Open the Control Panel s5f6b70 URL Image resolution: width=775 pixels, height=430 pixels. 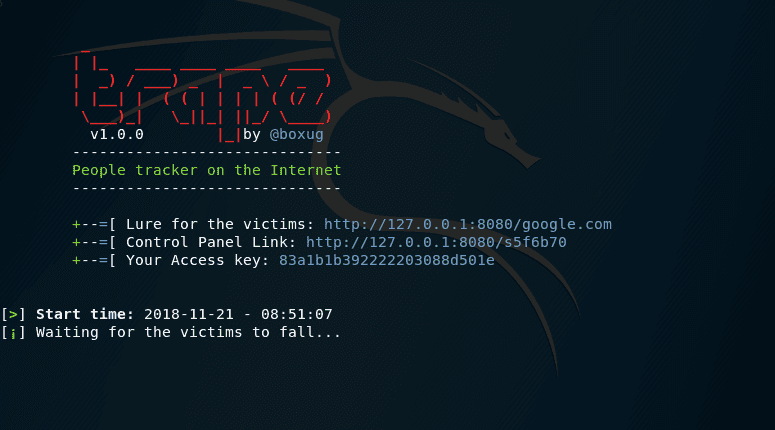click(x=436, y=242)
